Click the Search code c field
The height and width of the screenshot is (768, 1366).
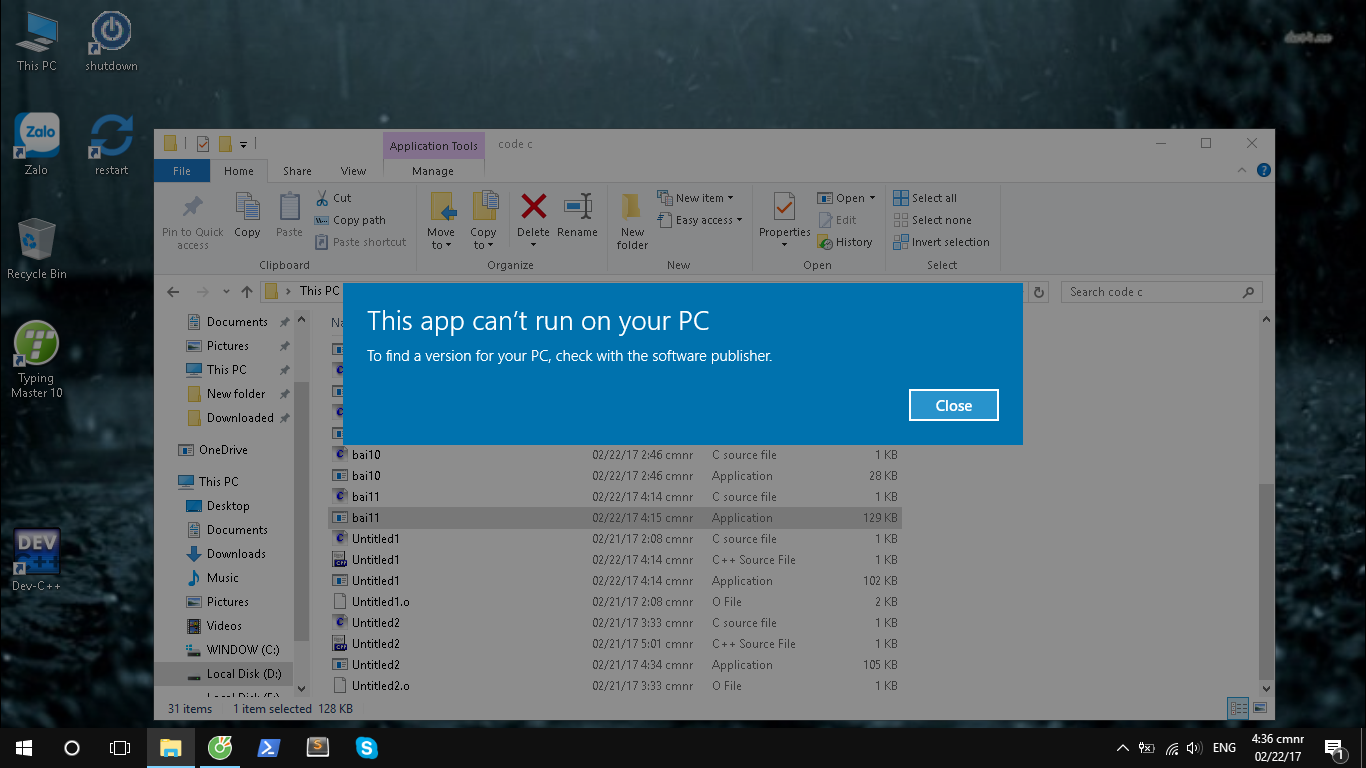point(1150,292)
